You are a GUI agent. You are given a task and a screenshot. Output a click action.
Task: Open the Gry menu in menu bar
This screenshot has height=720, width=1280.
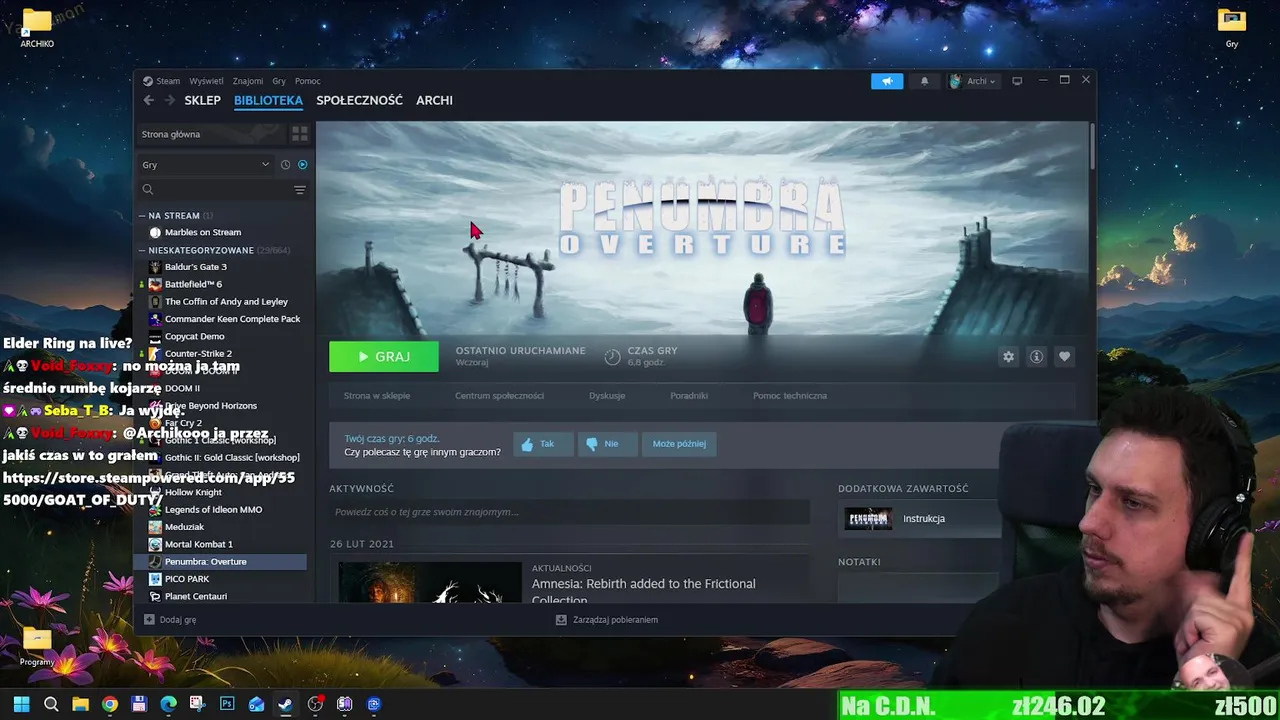279,81
